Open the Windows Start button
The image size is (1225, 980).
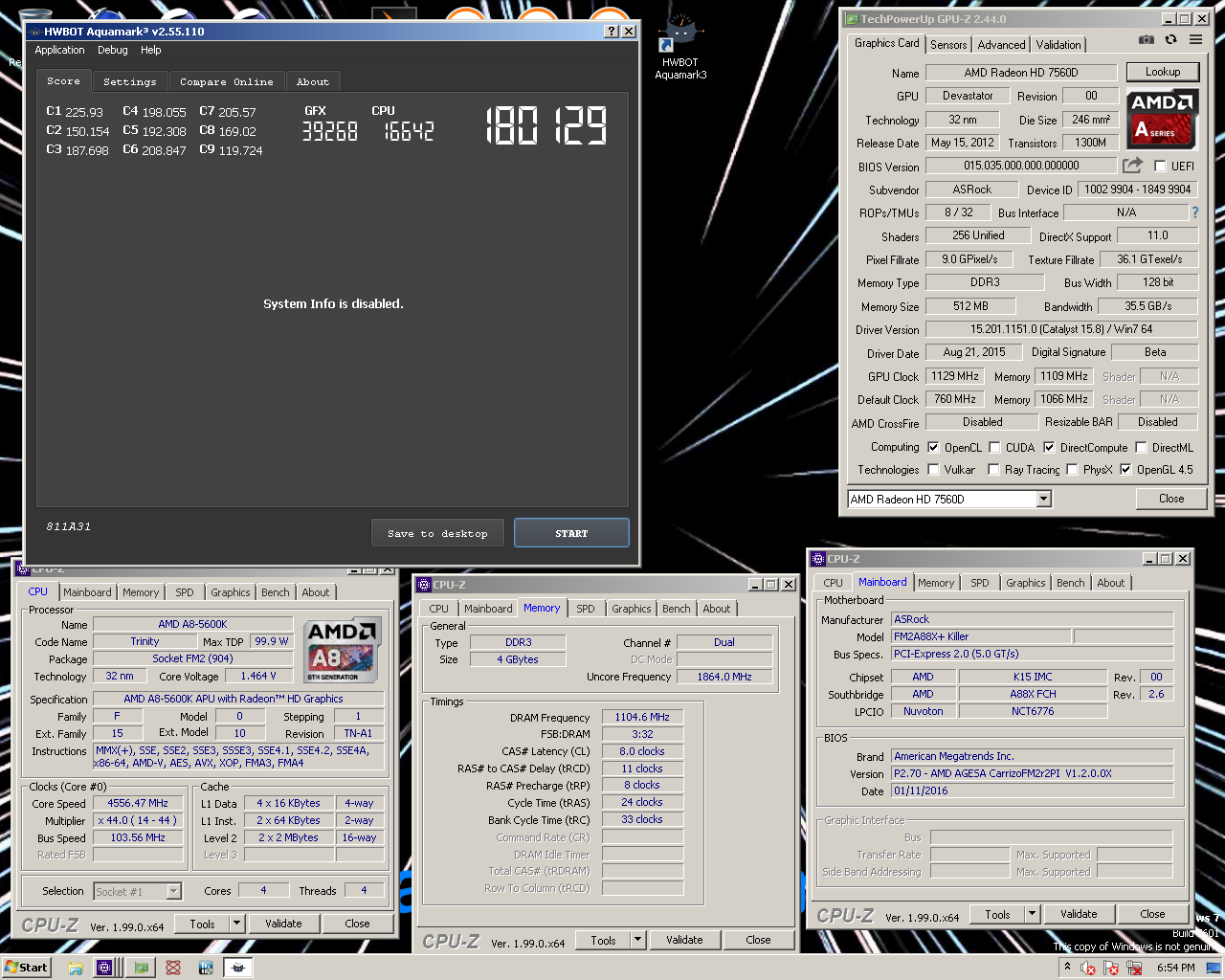click(26, 967)
